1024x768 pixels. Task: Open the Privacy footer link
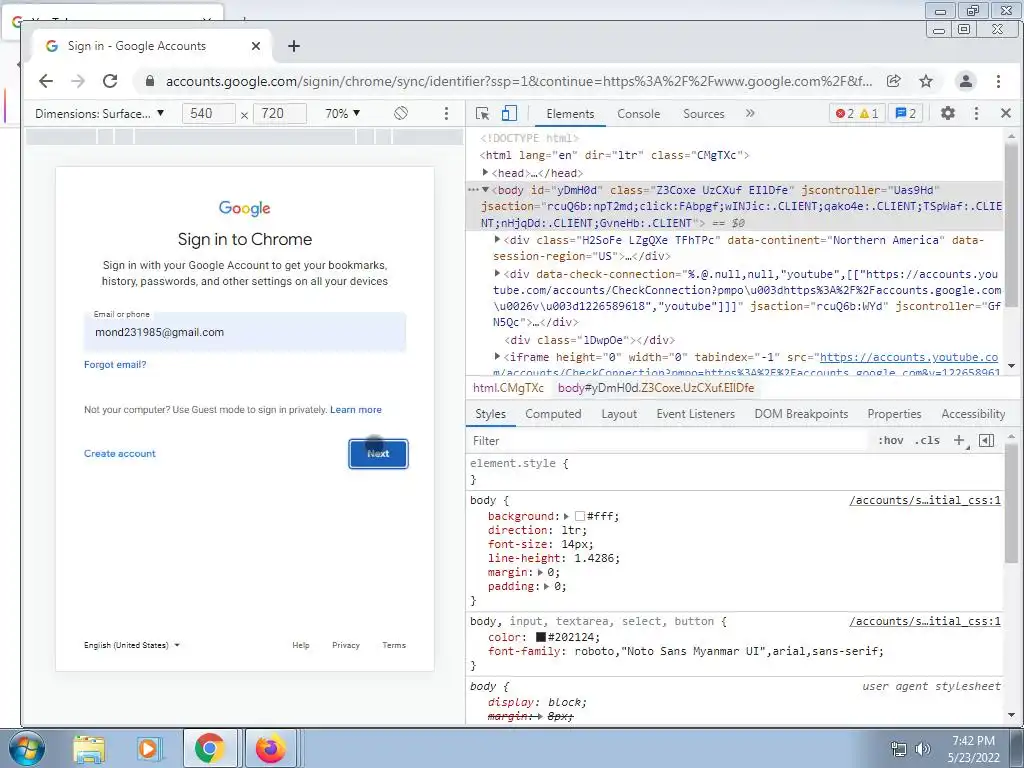(x=345, y=645)
